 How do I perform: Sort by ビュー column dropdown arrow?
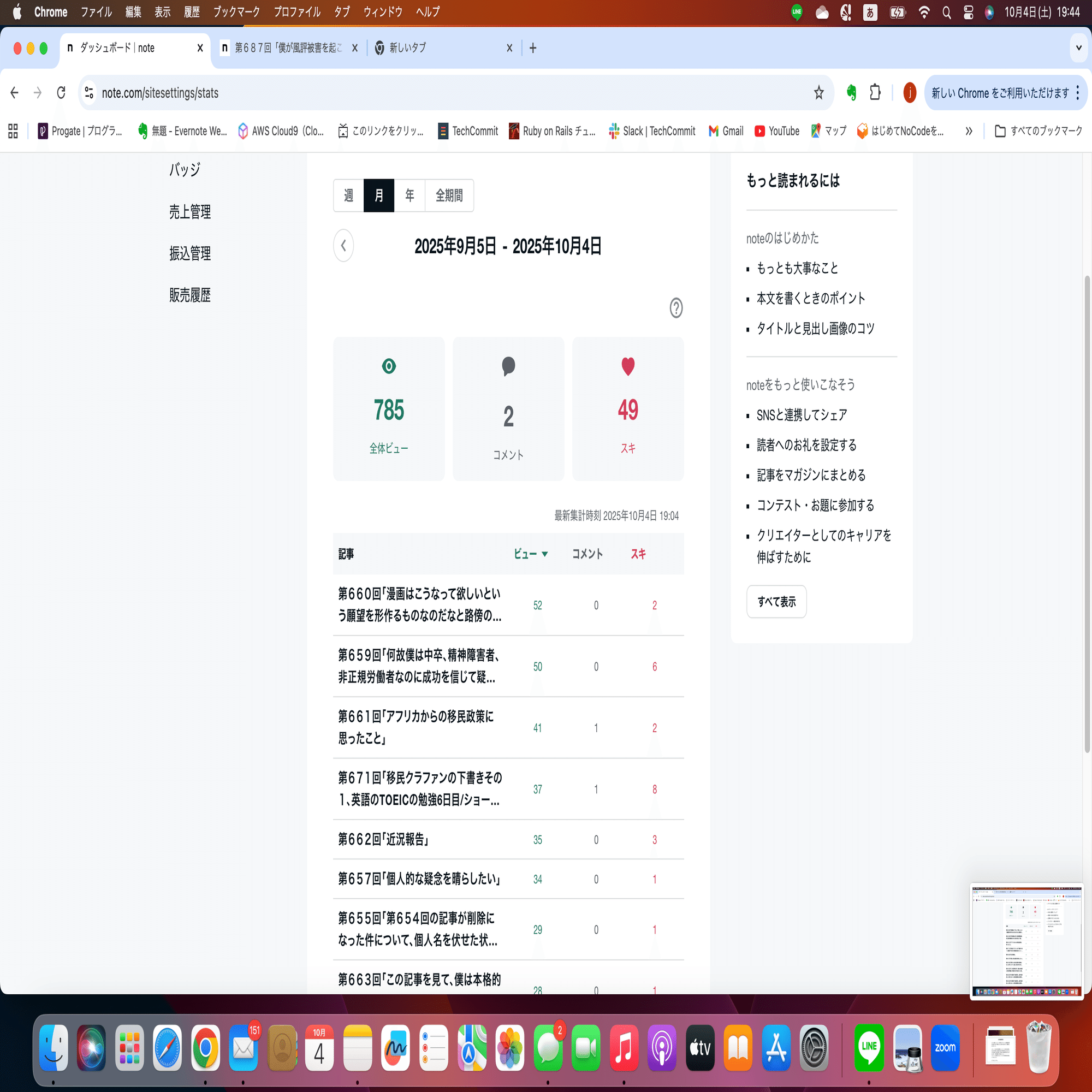(545, 555)
